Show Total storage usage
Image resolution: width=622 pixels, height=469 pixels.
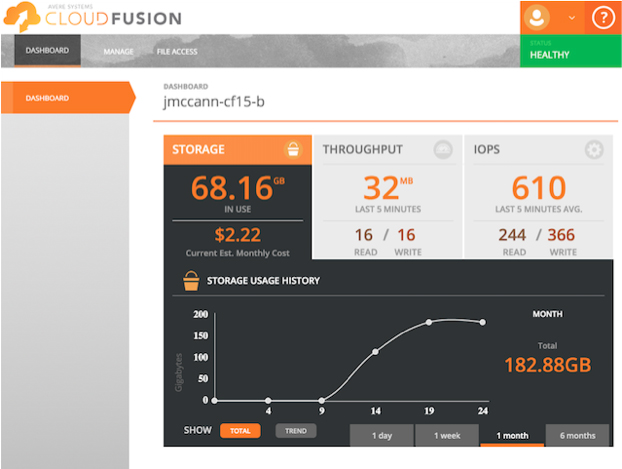[240, 431]
